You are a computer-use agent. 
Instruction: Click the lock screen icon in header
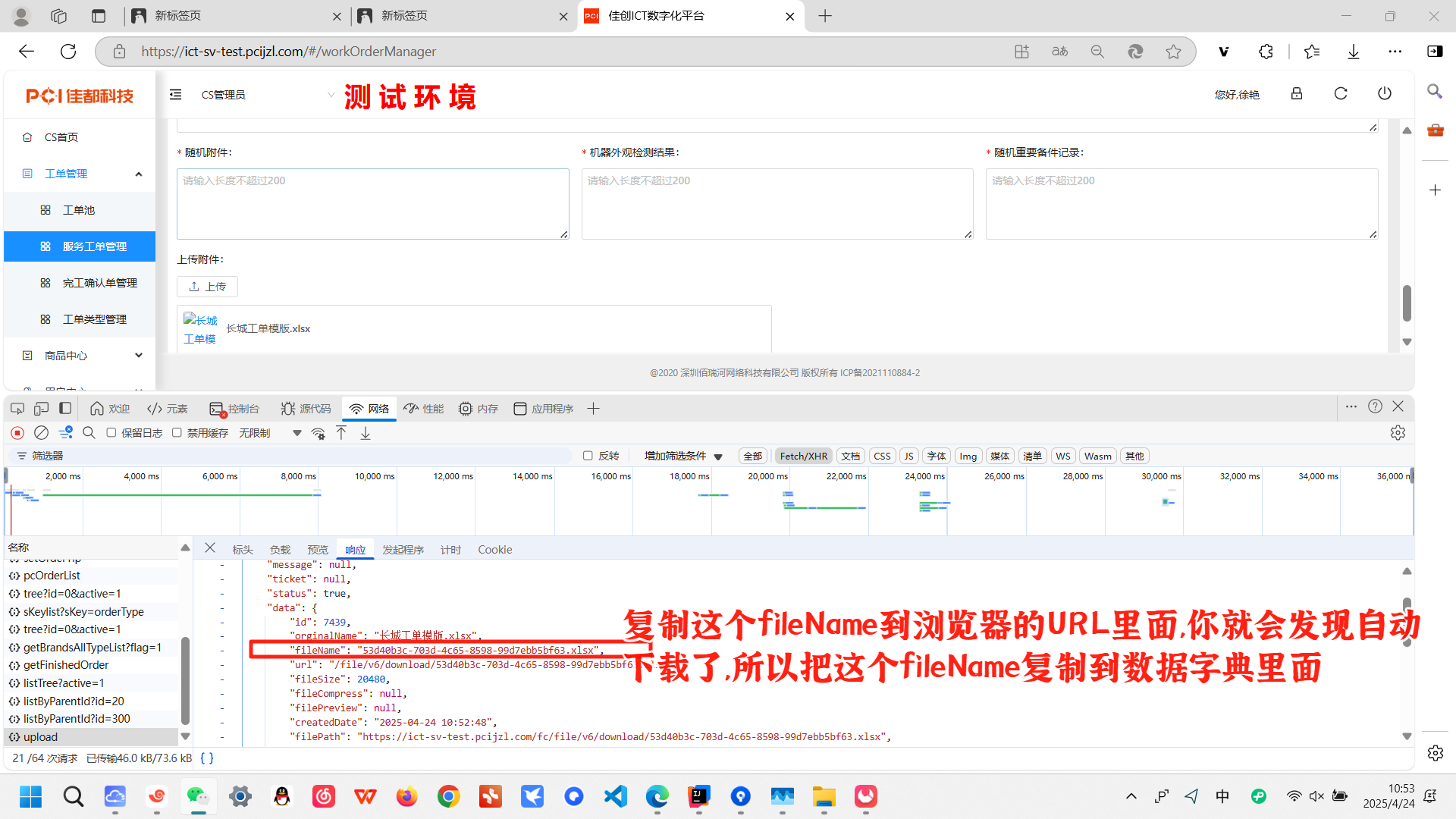(x=1297, y=93)
